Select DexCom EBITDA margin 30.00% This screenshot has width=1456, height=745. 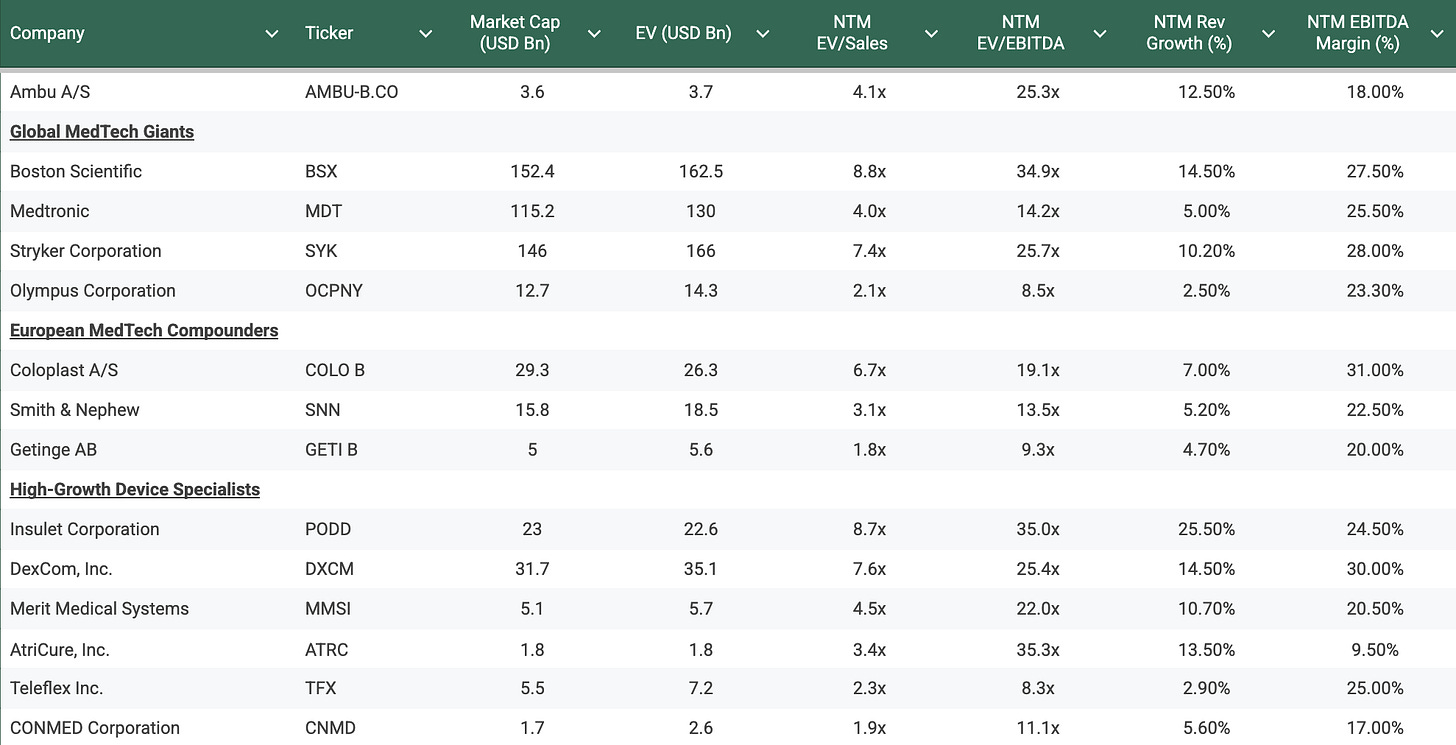coord(1375,569)
